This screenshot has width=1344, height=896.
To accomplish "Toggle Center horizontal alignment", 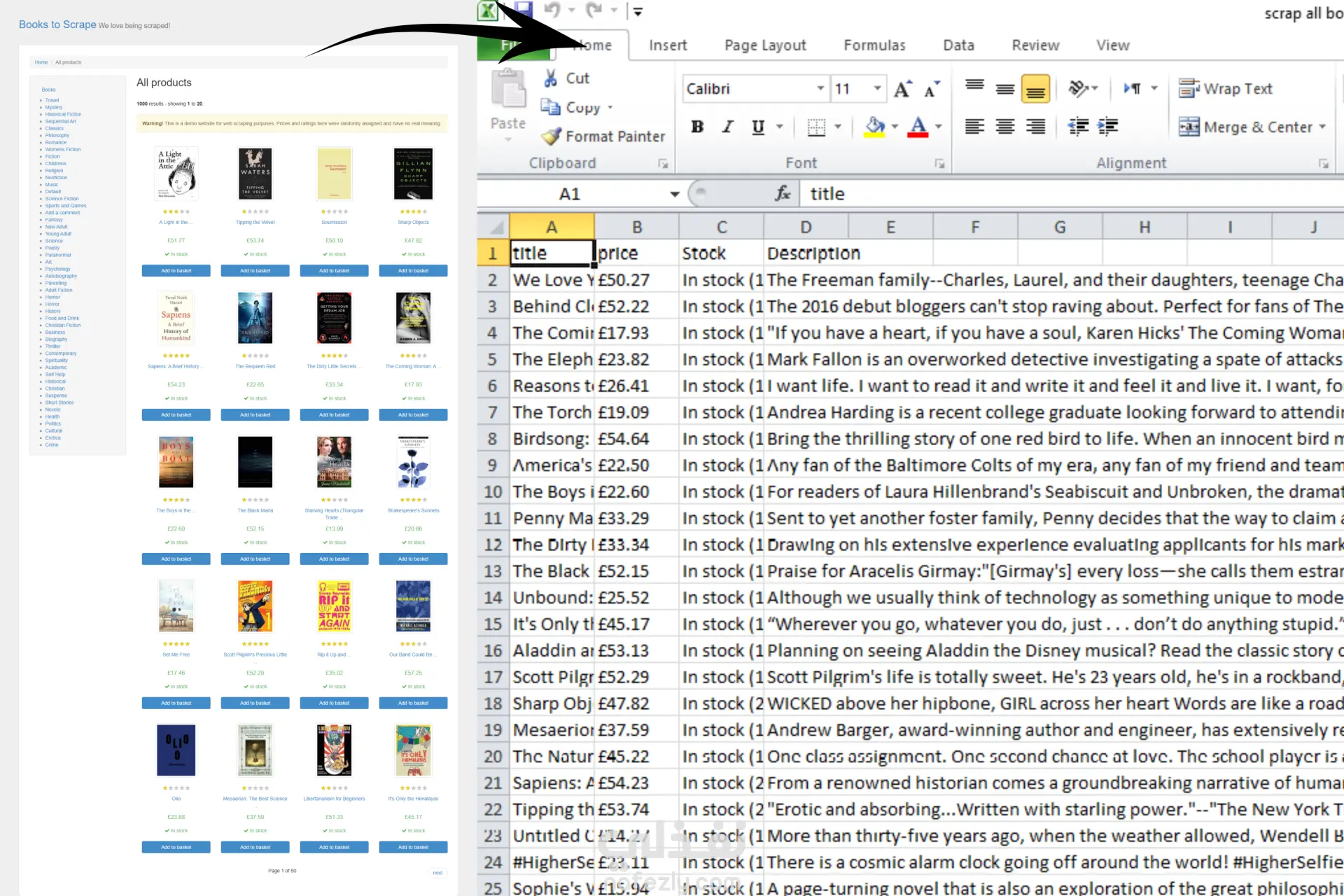I will click(1005, 127).
